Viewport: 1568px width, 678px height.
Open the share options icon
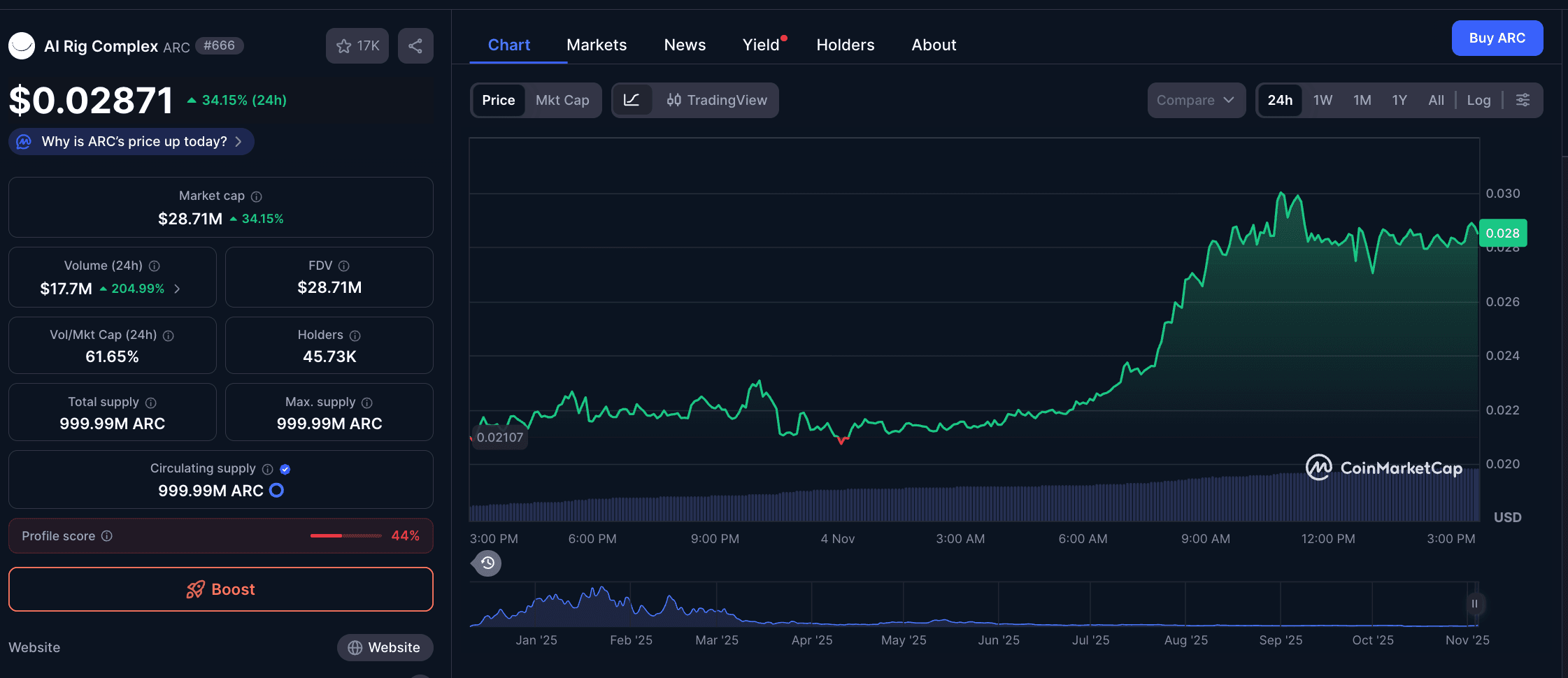point(415,45)
